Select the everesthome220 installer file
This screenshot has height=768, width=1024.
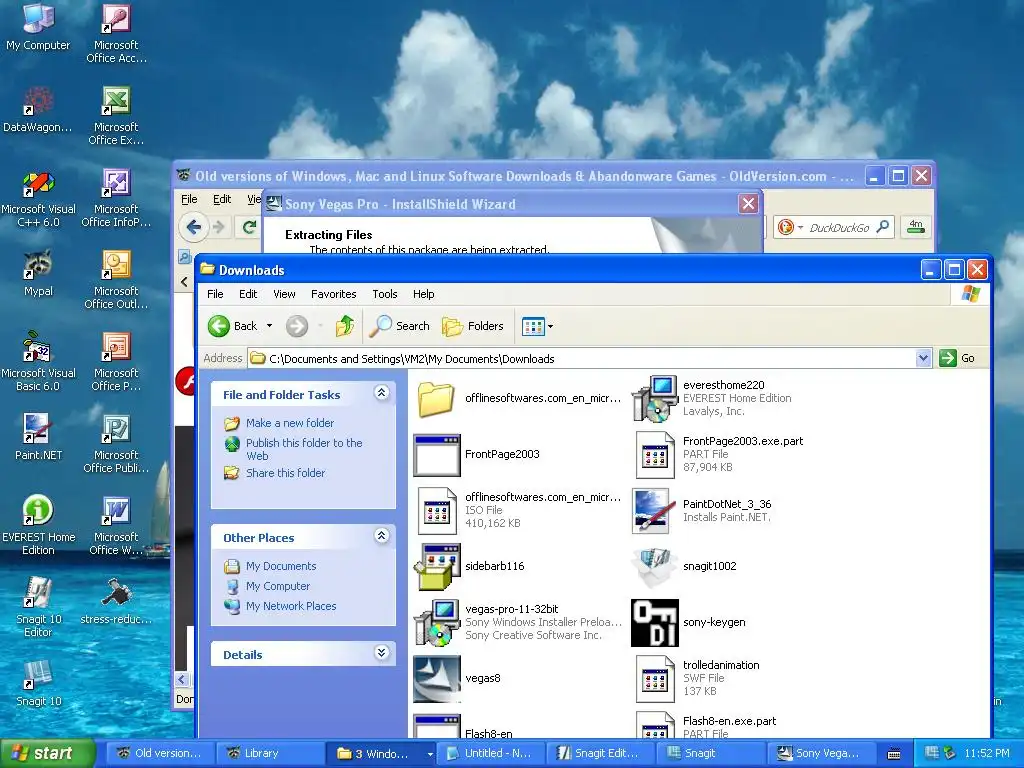click(x=712, y=398)
